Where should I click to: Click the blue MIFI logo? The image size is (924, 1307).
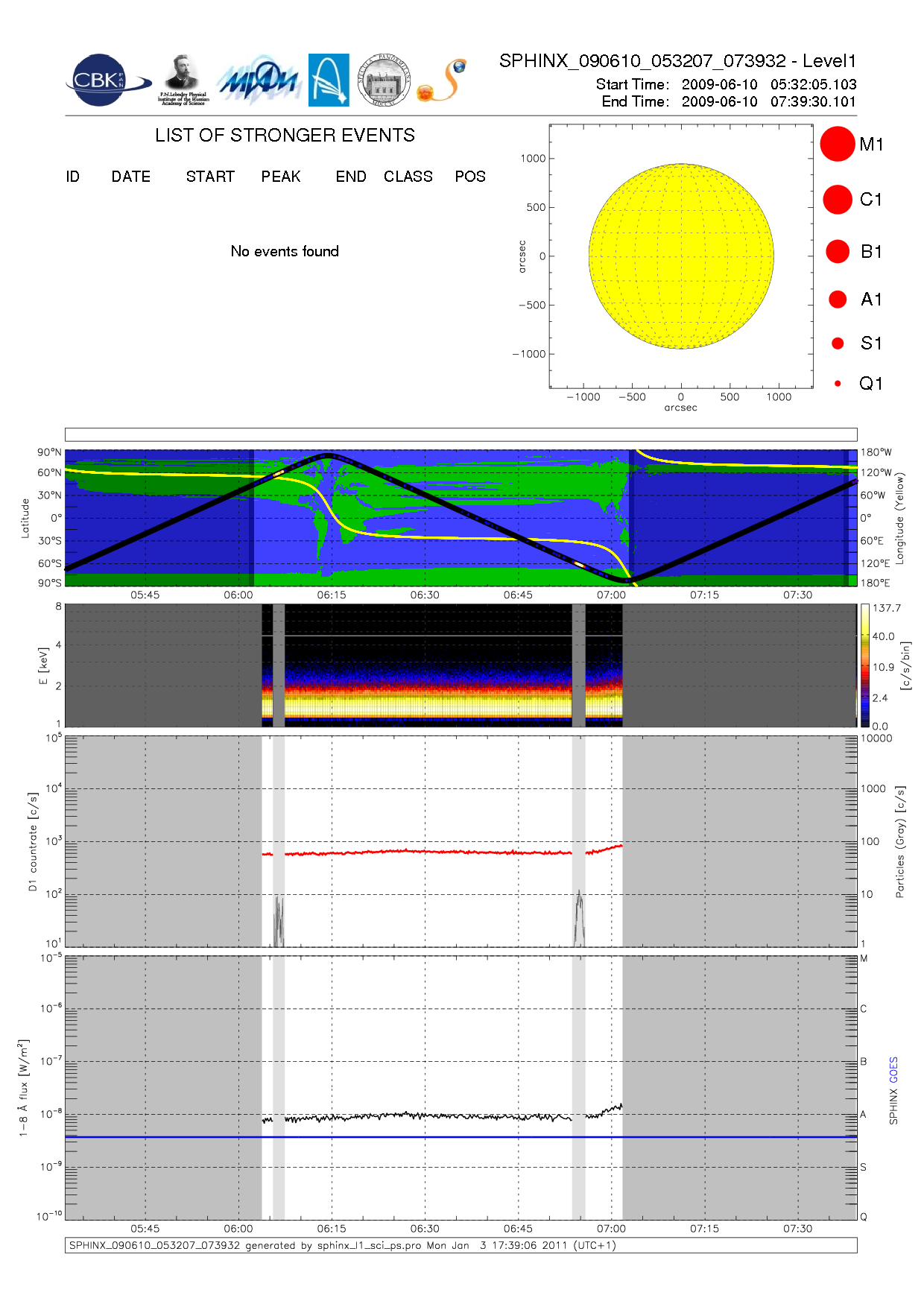click(258, 80)
